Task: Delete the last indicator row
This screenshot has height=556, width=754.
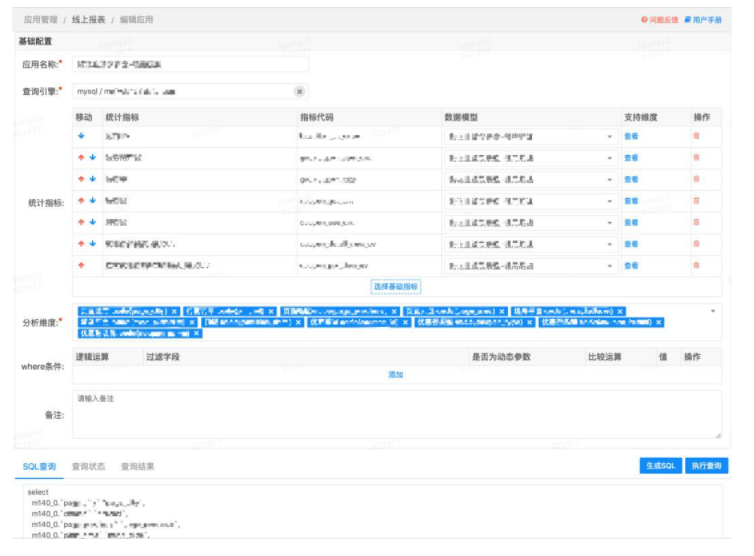Action: pyautogui.click(x=696, y=265)
